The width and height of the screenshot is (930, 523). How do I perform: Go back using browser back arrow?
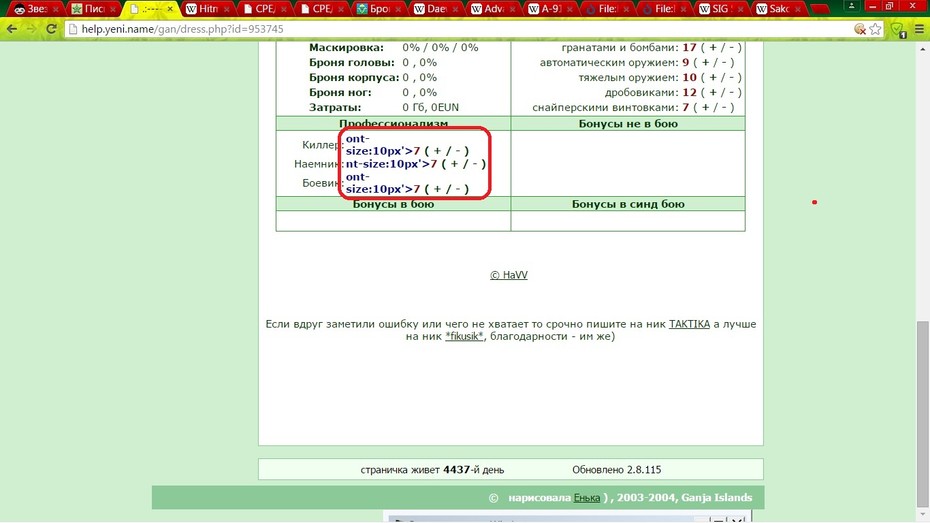click(12, 28)
